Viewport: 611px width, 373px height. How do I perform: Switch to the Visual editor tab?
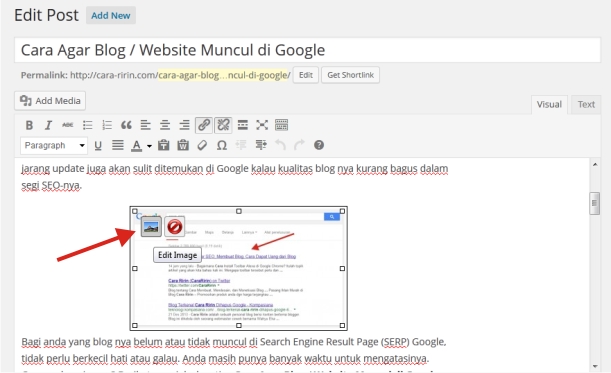[549, 104]
